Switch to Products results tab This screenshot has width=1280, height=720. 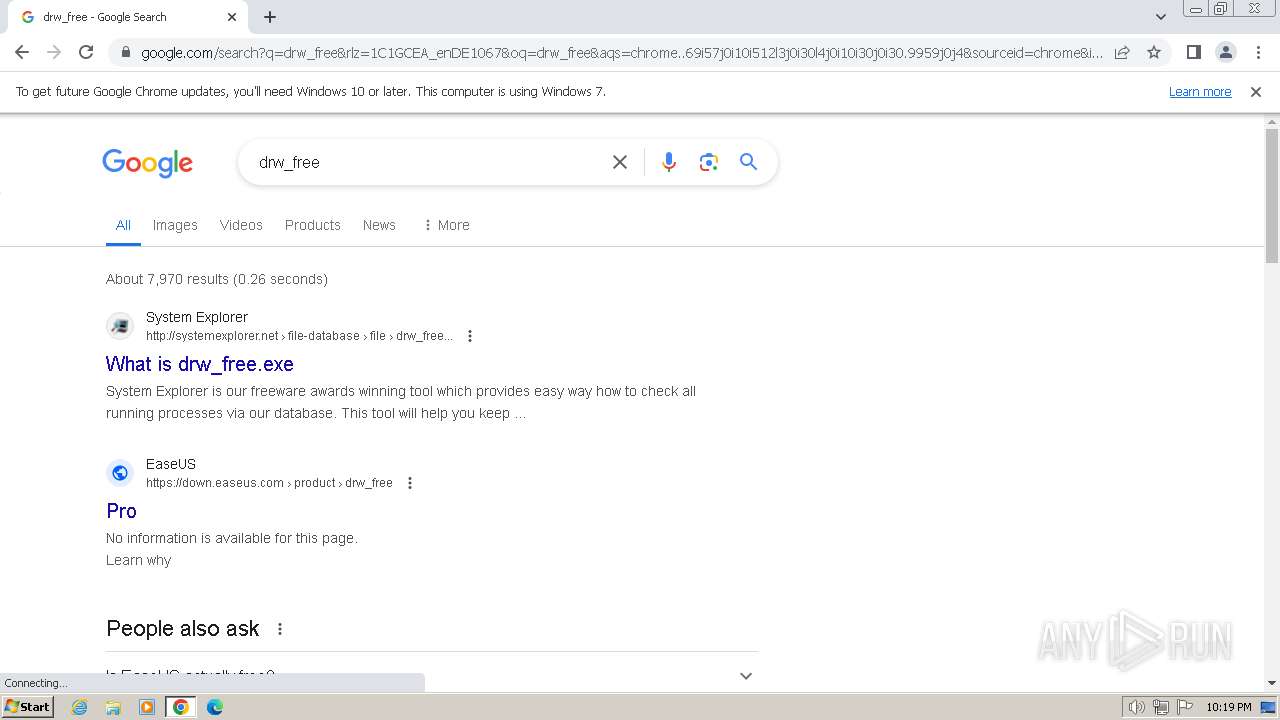tap(313, 225)
